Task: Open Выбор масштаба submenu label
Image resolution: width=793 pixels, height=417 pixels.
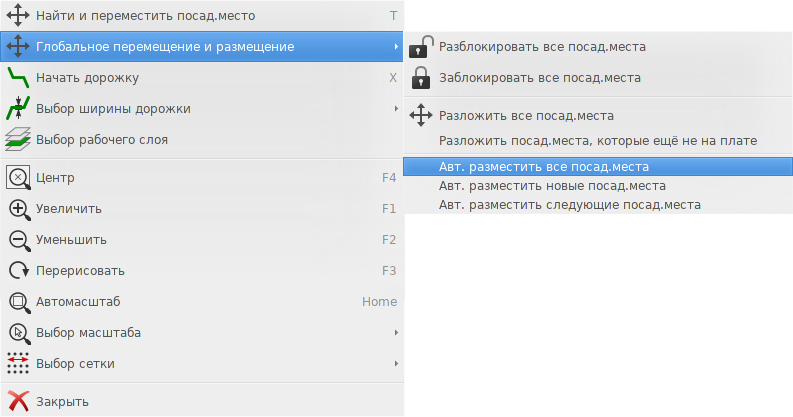Action: point(89,333)
